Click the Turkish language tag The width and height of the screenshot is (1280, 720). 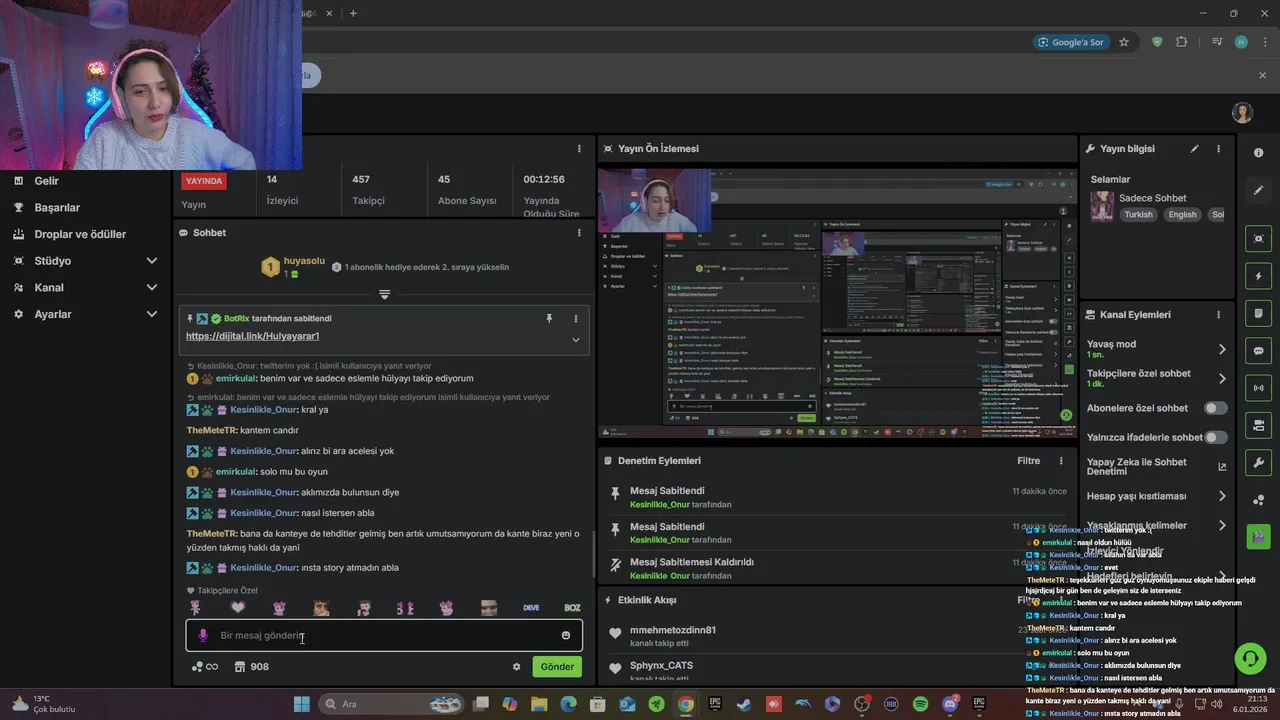1138,215
